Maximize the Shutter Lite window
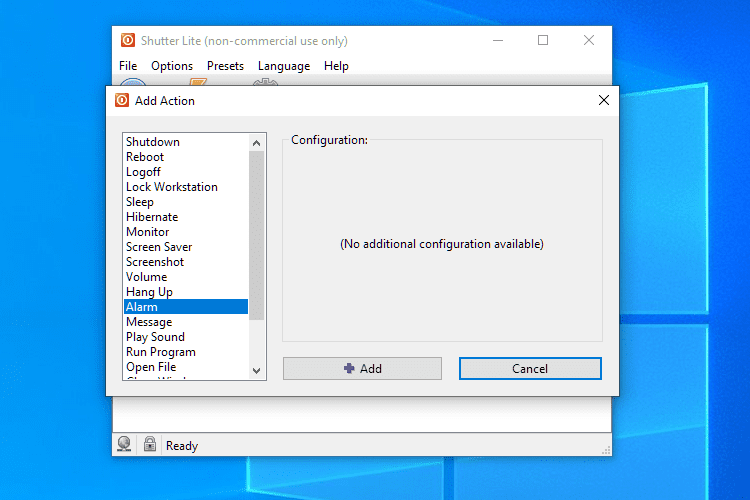 click(x=543, y=41)
